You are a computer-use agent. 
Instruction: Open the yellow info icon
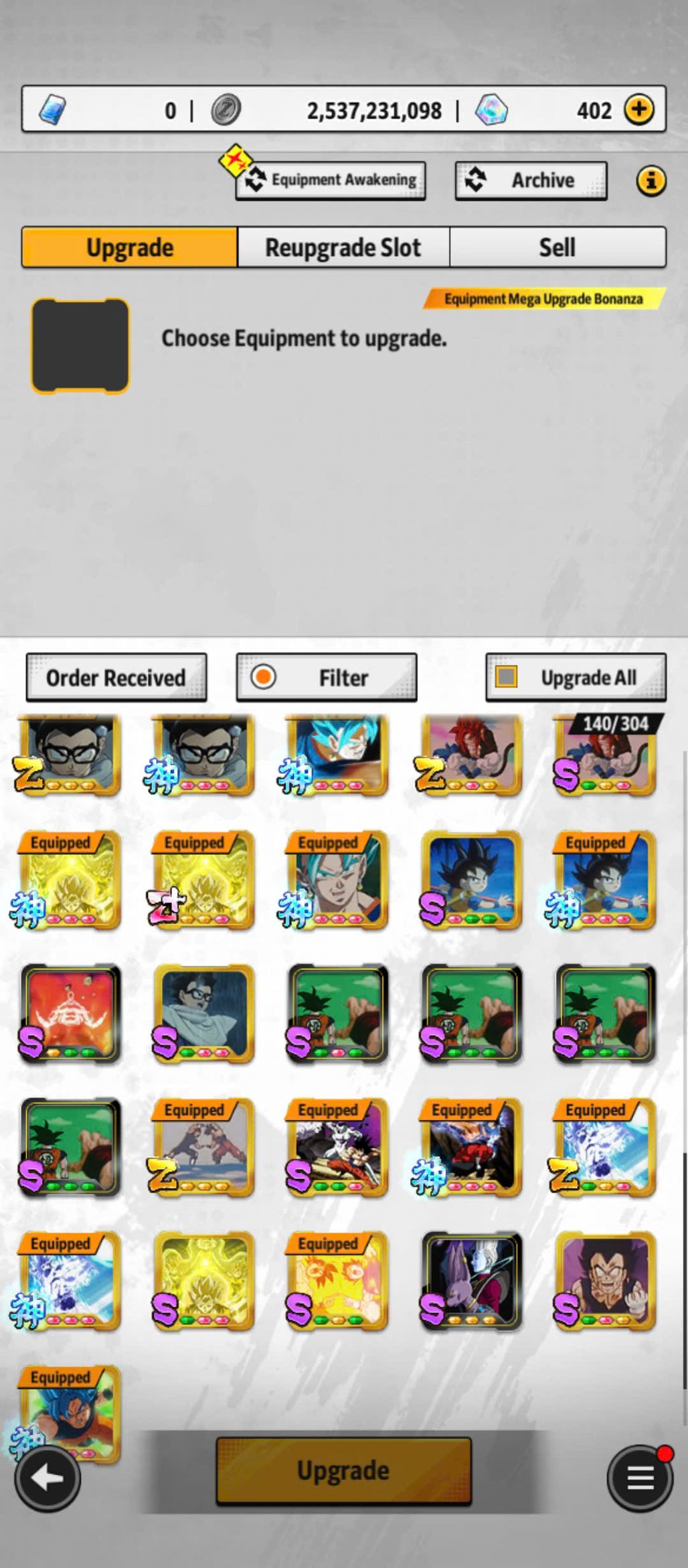point(651,181)
